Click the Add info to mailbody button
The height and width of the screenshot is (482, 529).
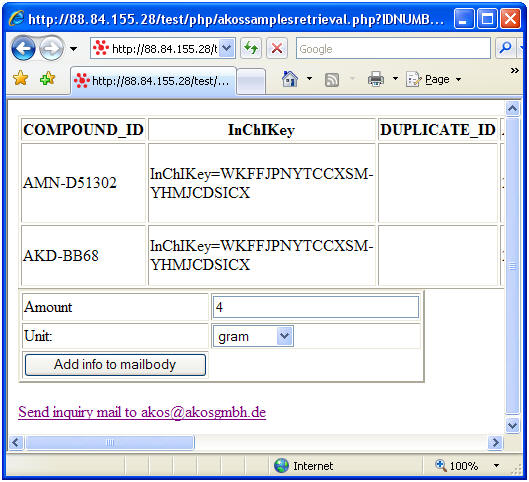(115, 365)
